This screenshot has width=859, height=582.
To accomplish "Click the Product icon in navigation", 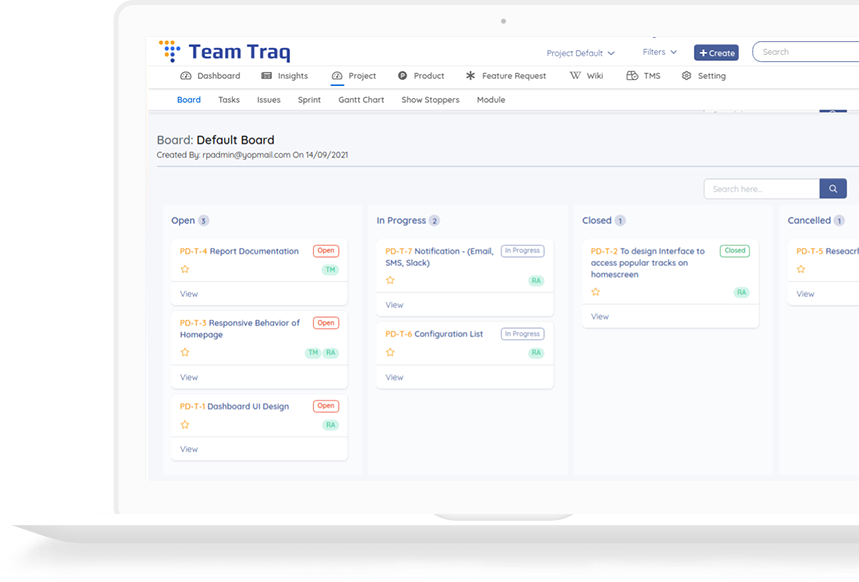I will [403, 76].
